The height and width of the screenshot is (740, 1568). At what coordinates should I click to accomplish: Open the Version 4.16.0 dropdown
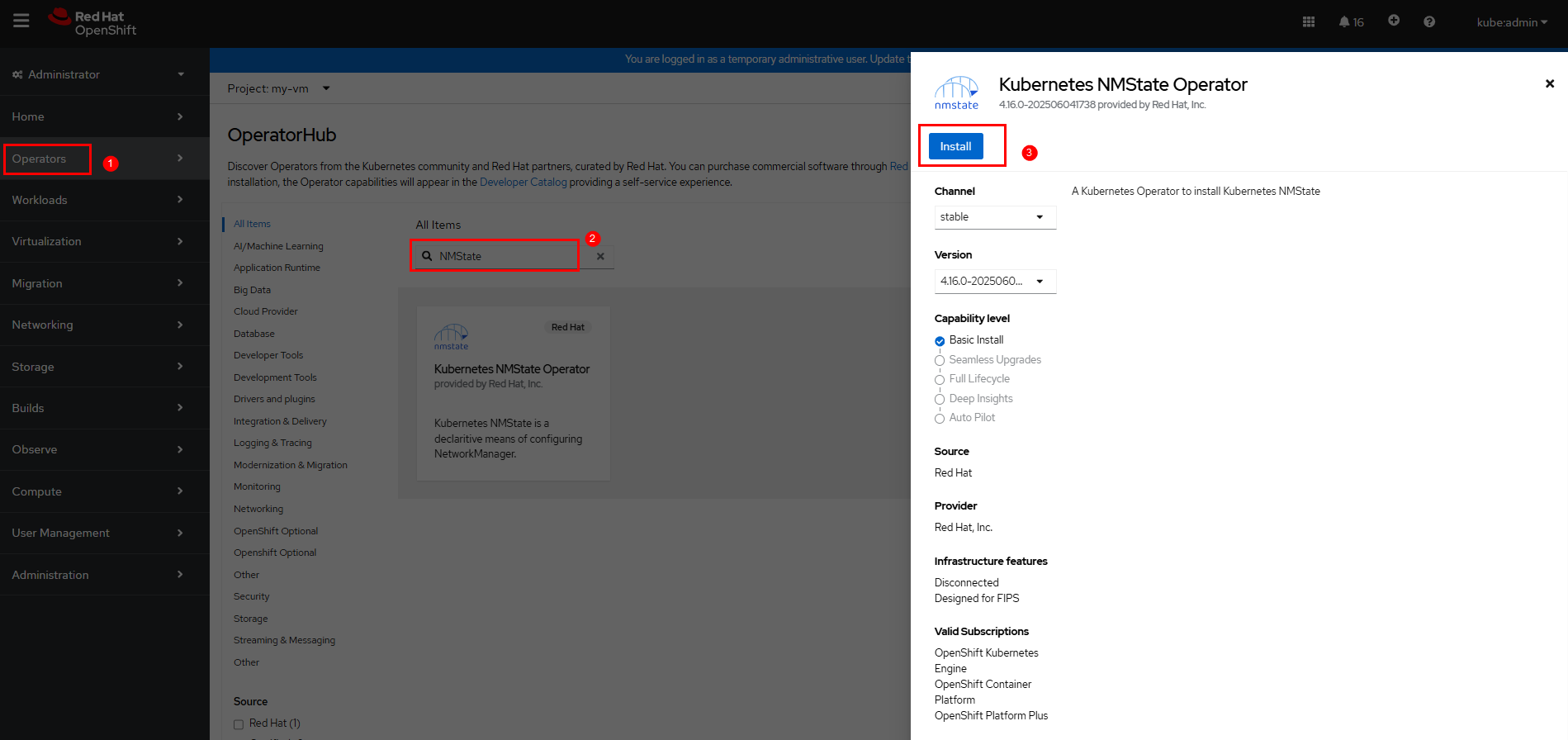tap(995, 282)
